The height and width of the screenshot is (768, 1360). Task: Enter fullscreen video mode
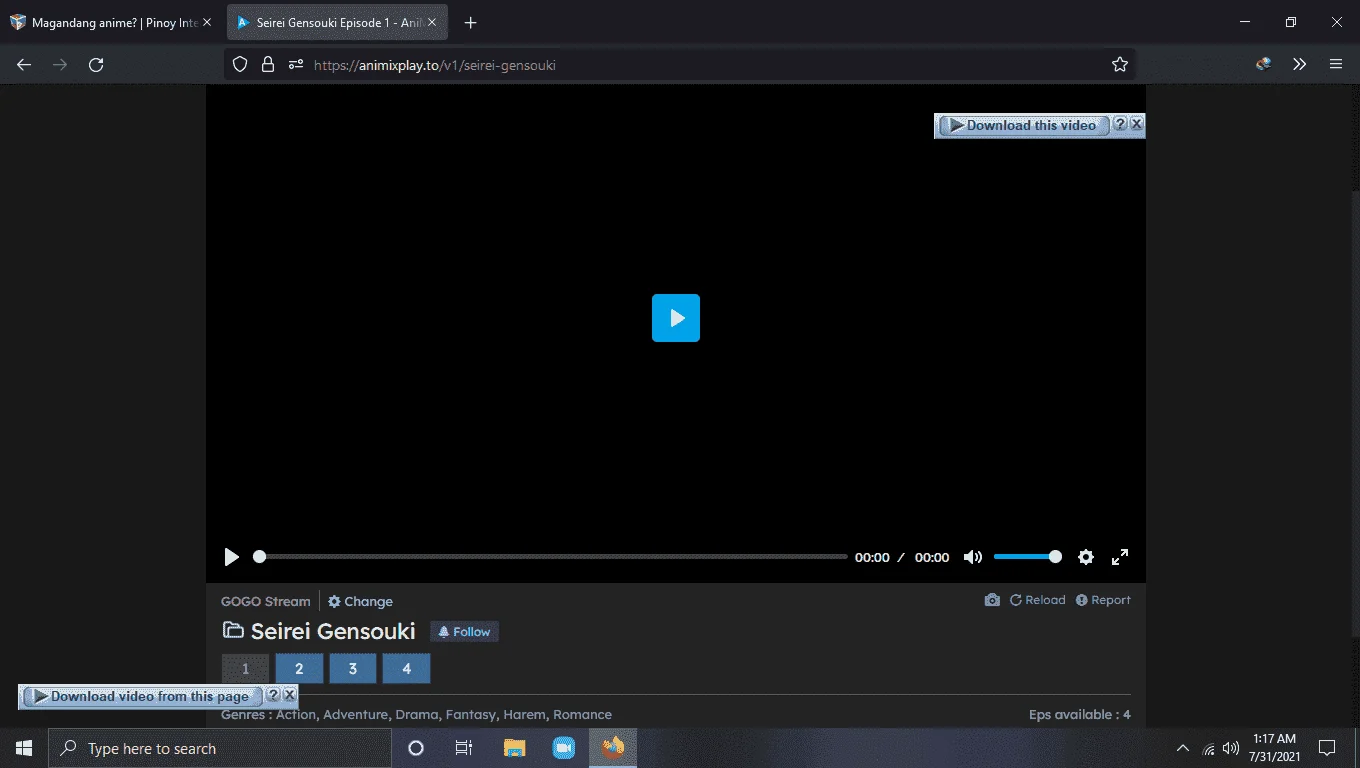click(x=1120, y=557)
